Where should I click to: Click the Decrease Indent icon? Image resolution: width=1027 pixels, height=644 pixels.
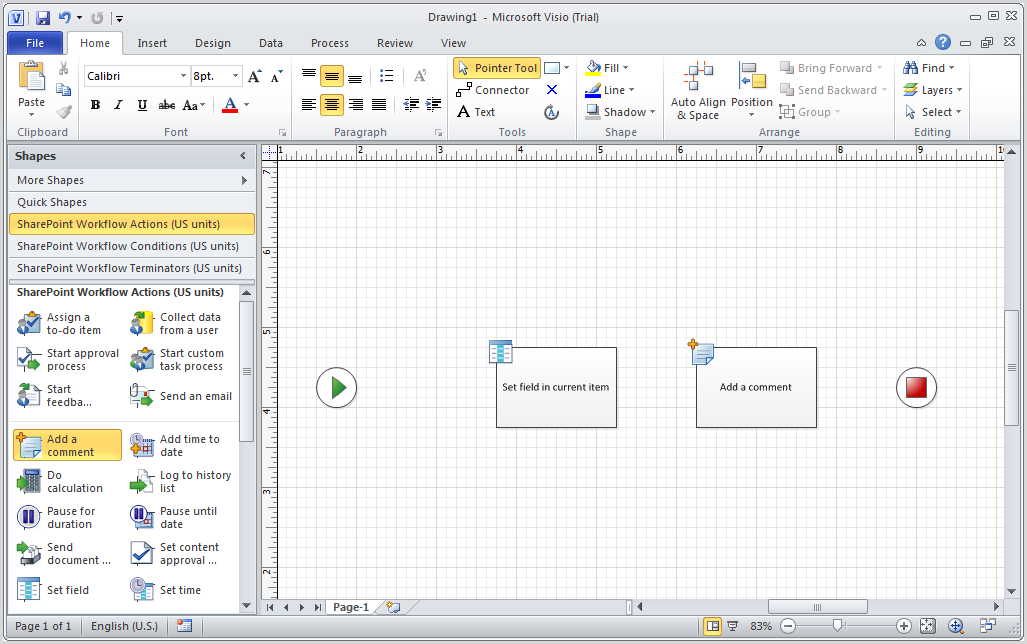coord(411,104)
